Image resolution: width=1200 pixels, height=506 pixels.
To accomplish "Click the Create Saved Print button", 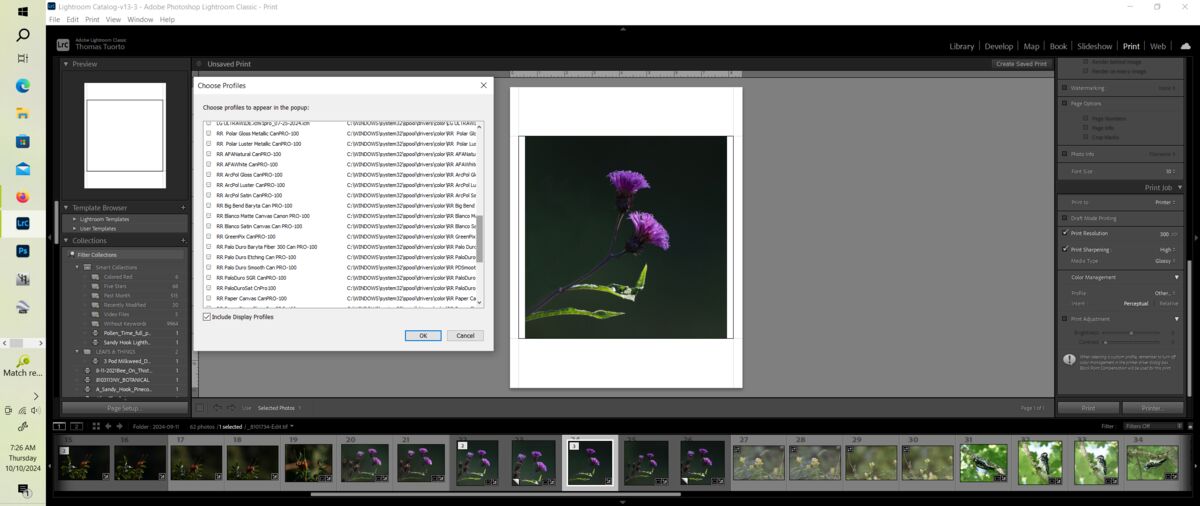I will tap(1022, 64).
